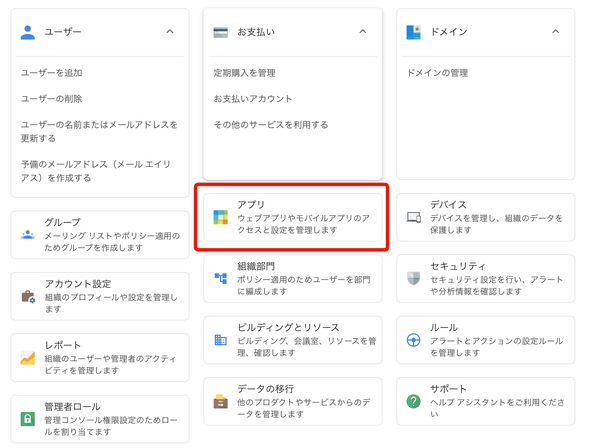Open the グループ card title

pos(62,222)
